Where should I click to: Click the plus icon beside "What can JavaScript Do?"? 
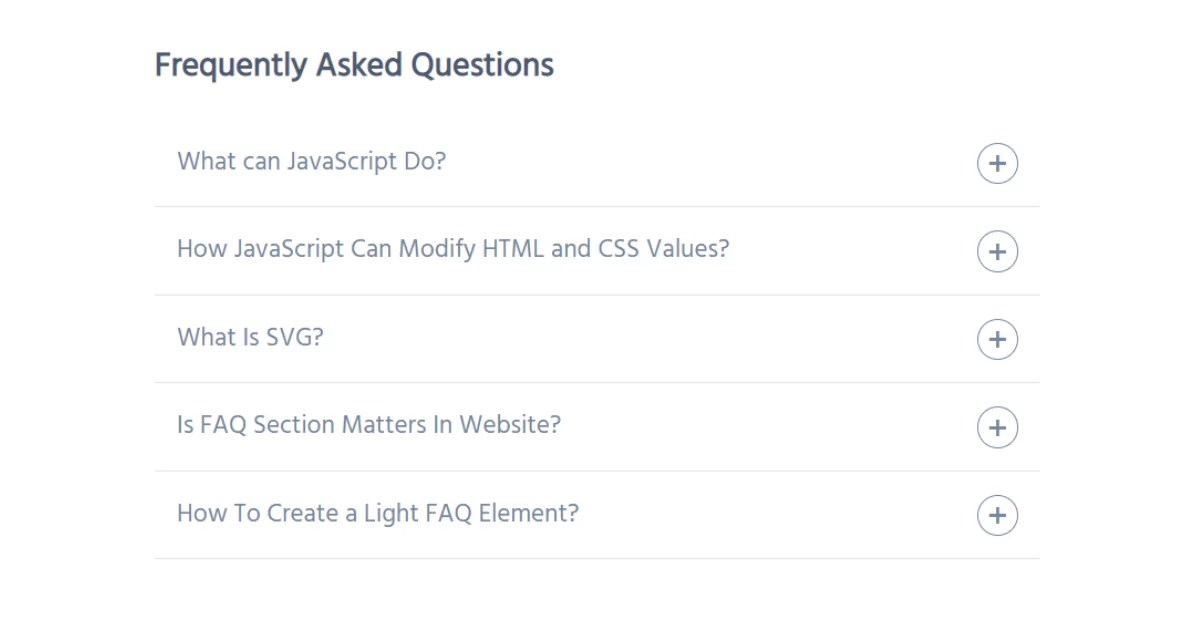(997, 162)
